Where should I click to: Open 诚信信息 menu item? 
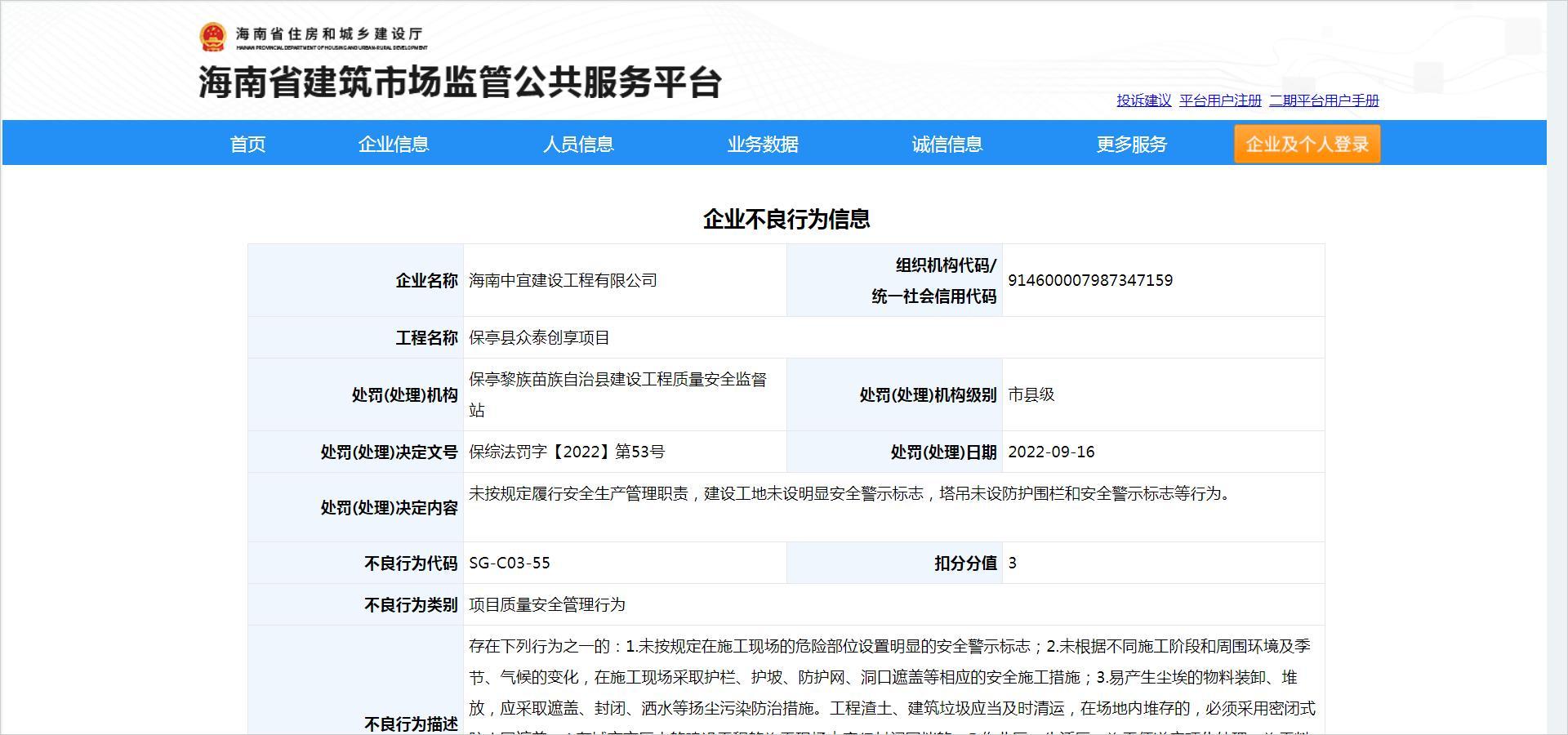[947, 145]
